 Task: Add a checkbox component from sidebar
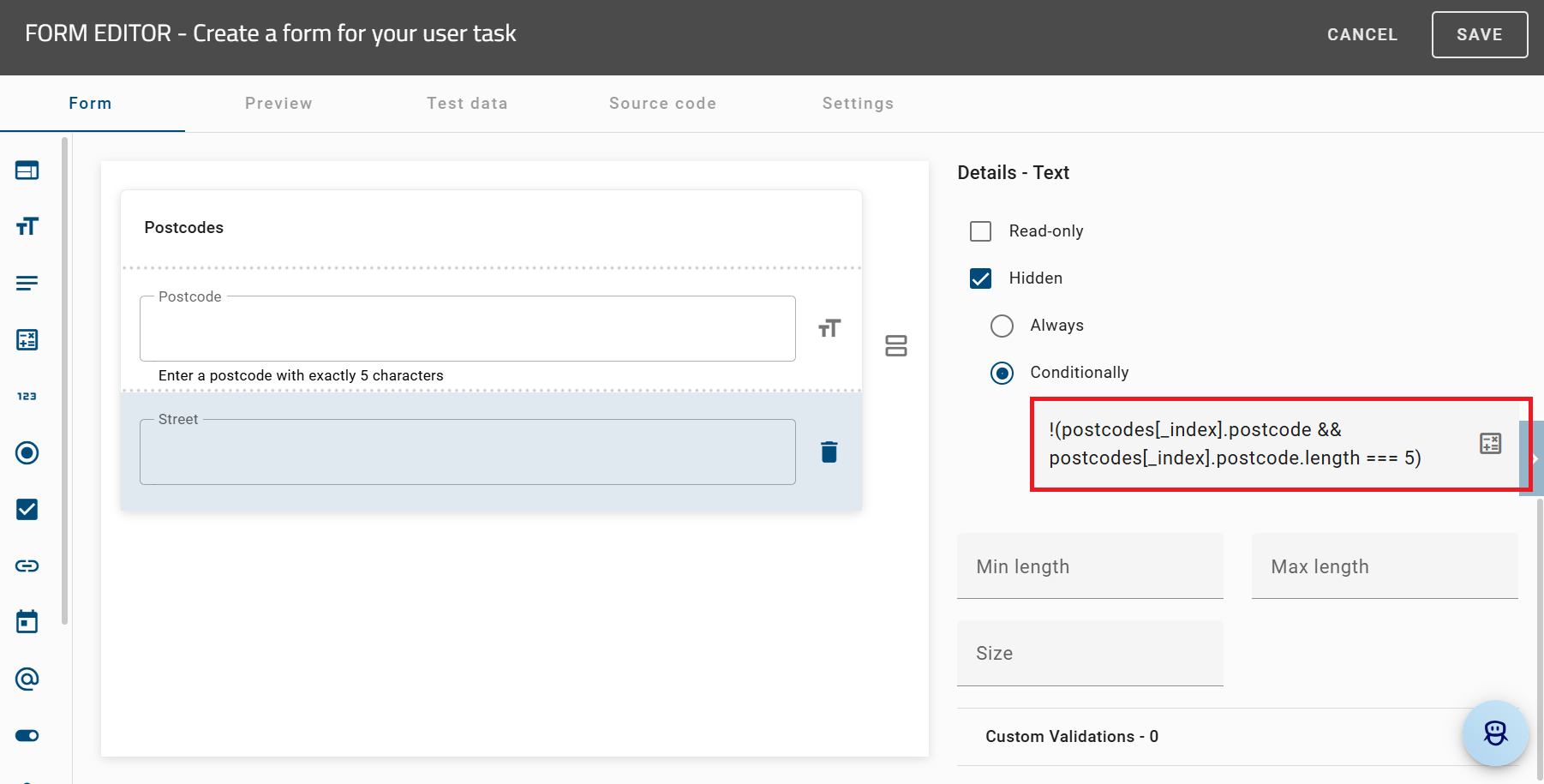[27, 509]
